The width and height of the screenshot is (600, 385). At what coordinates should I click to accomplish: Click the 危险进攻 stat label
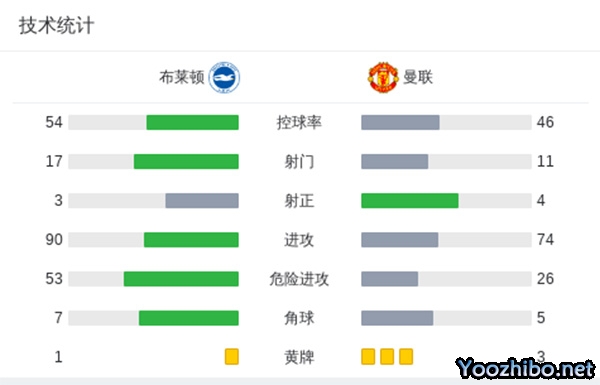299,279
